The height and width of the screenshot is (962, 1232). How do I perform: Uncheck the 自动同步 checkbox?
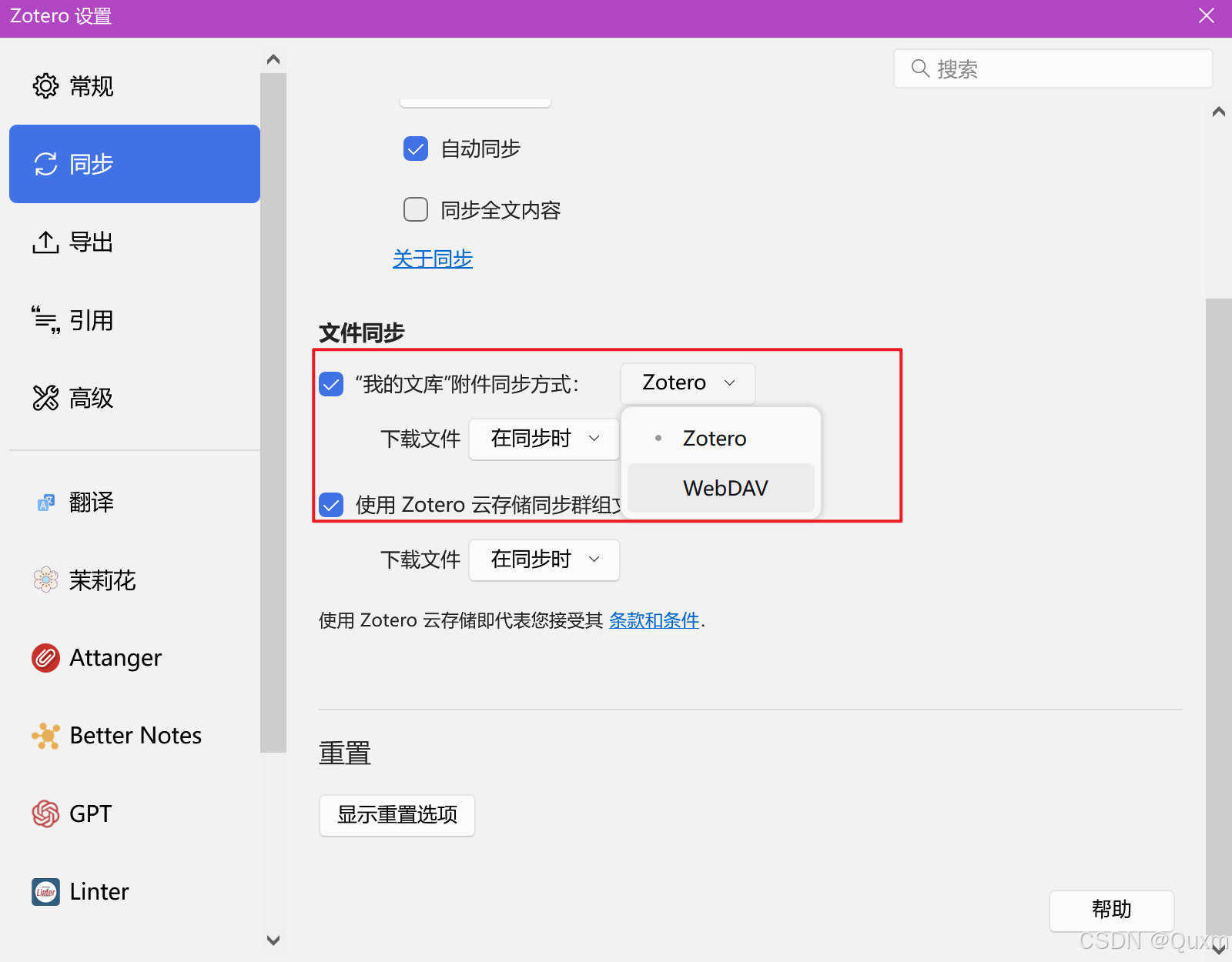416,149
